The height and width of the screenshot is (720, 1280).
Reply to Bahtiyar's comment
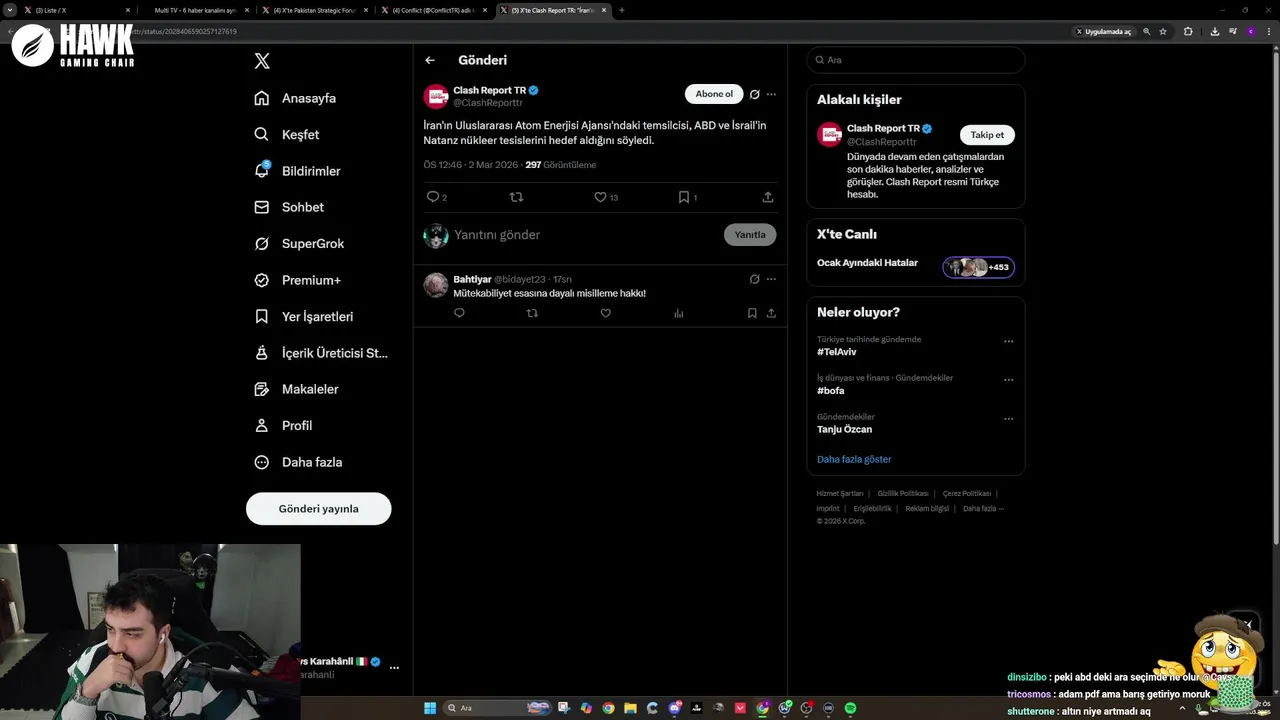pyautogui.click(x=459, y=313)
